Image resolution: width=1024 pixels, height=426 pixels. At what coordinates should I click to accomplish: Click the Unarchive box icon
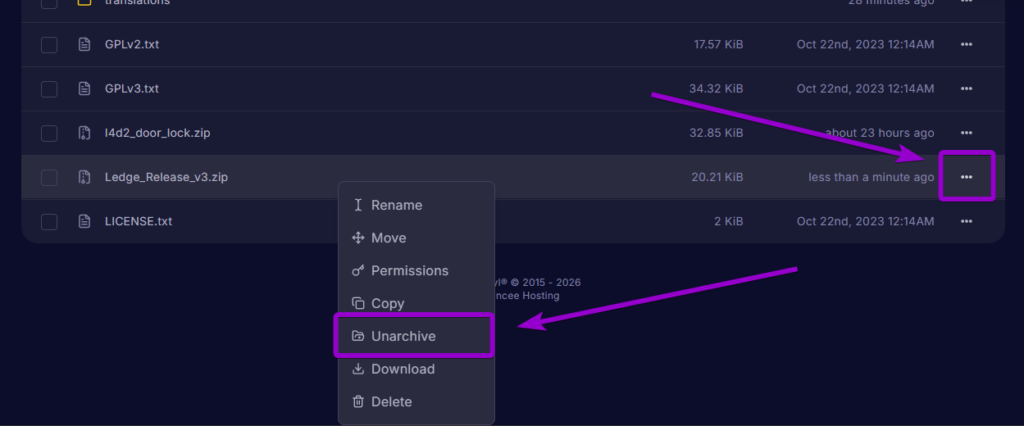358,336
